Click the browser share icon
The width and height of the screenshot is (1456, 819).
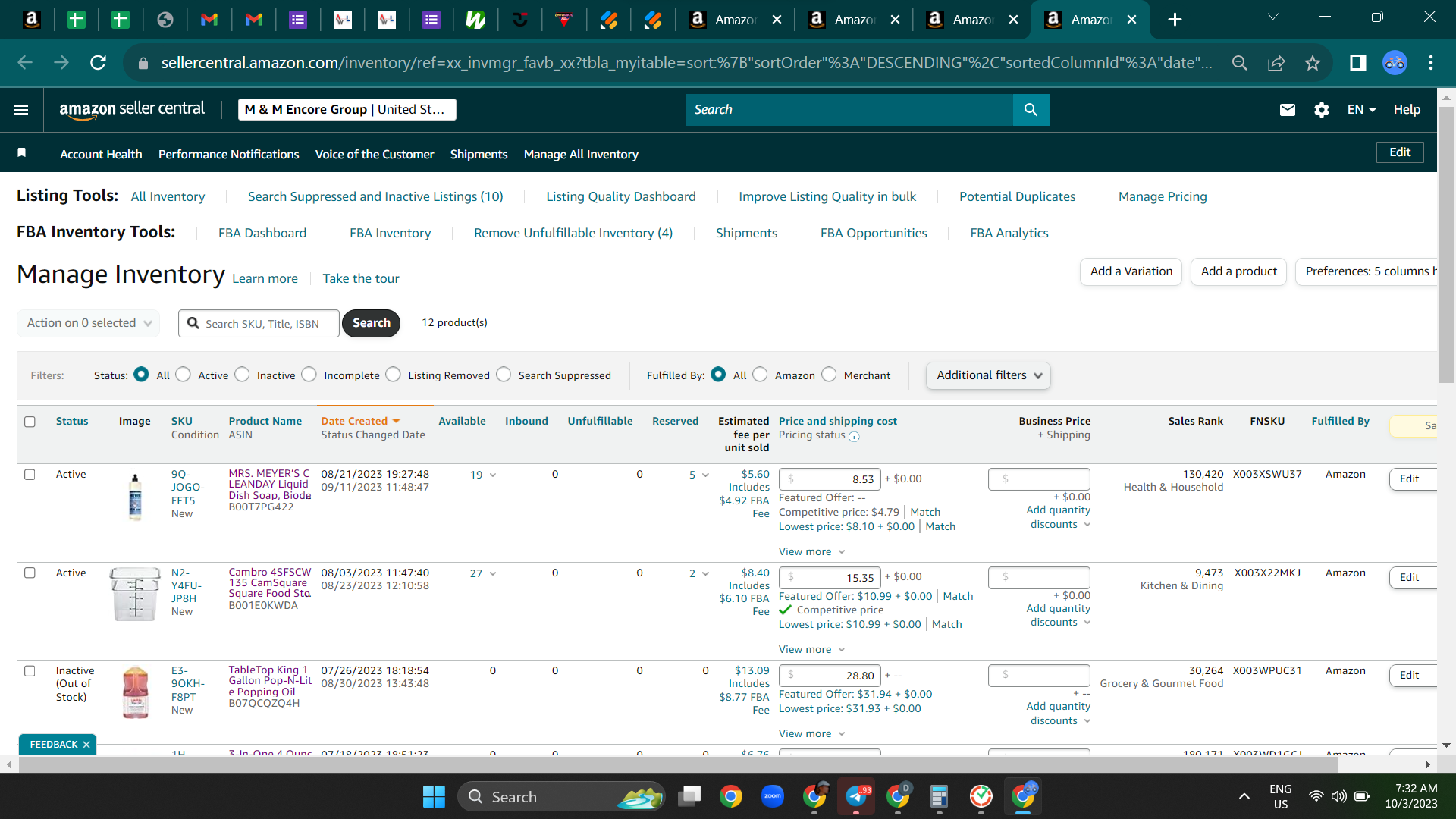(1276, 63)
